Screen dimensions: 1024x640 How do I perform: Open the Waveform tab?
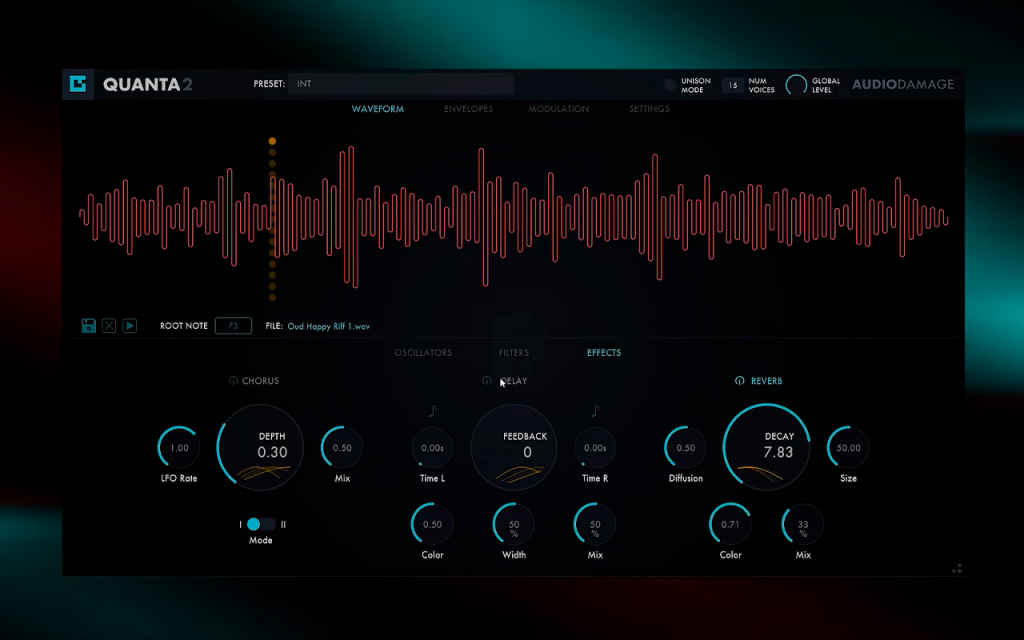tap(377, 109)
